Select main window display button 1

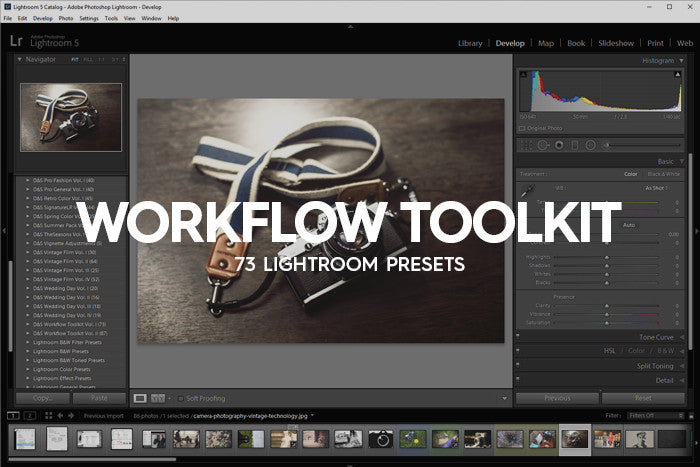[x=13, y=416]
